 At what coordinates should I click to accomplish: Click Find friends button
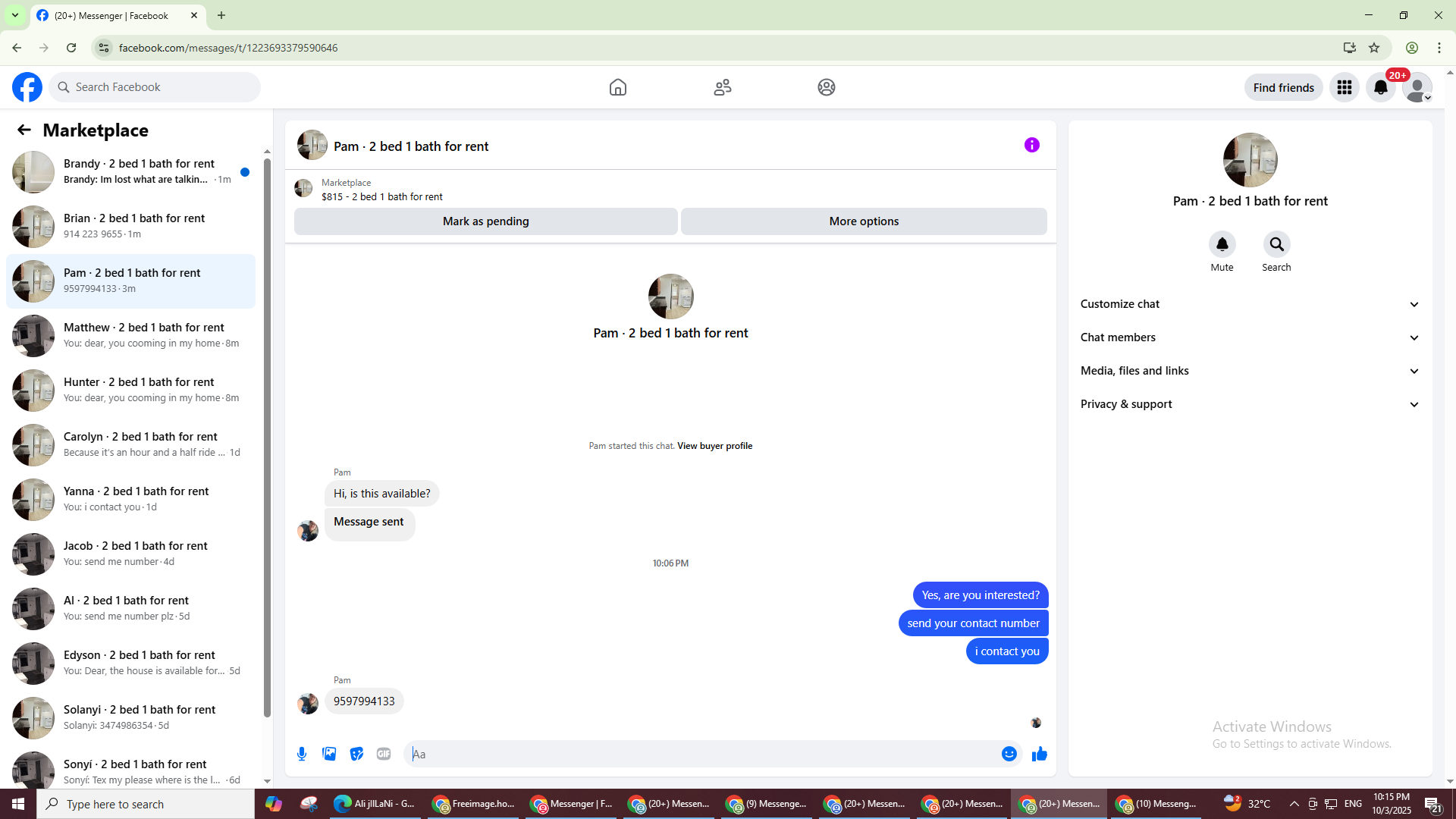click(x=1283, y=87)
